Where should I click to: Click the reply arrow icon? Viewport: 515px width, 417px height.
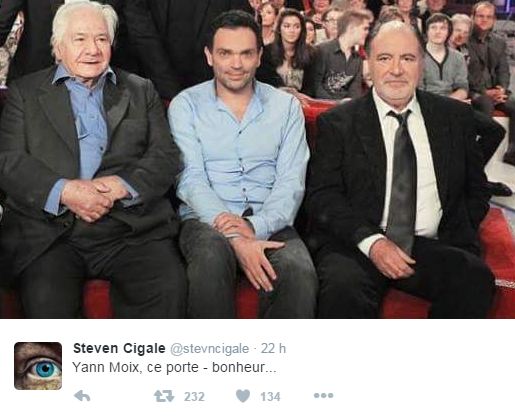click(82, 396)
